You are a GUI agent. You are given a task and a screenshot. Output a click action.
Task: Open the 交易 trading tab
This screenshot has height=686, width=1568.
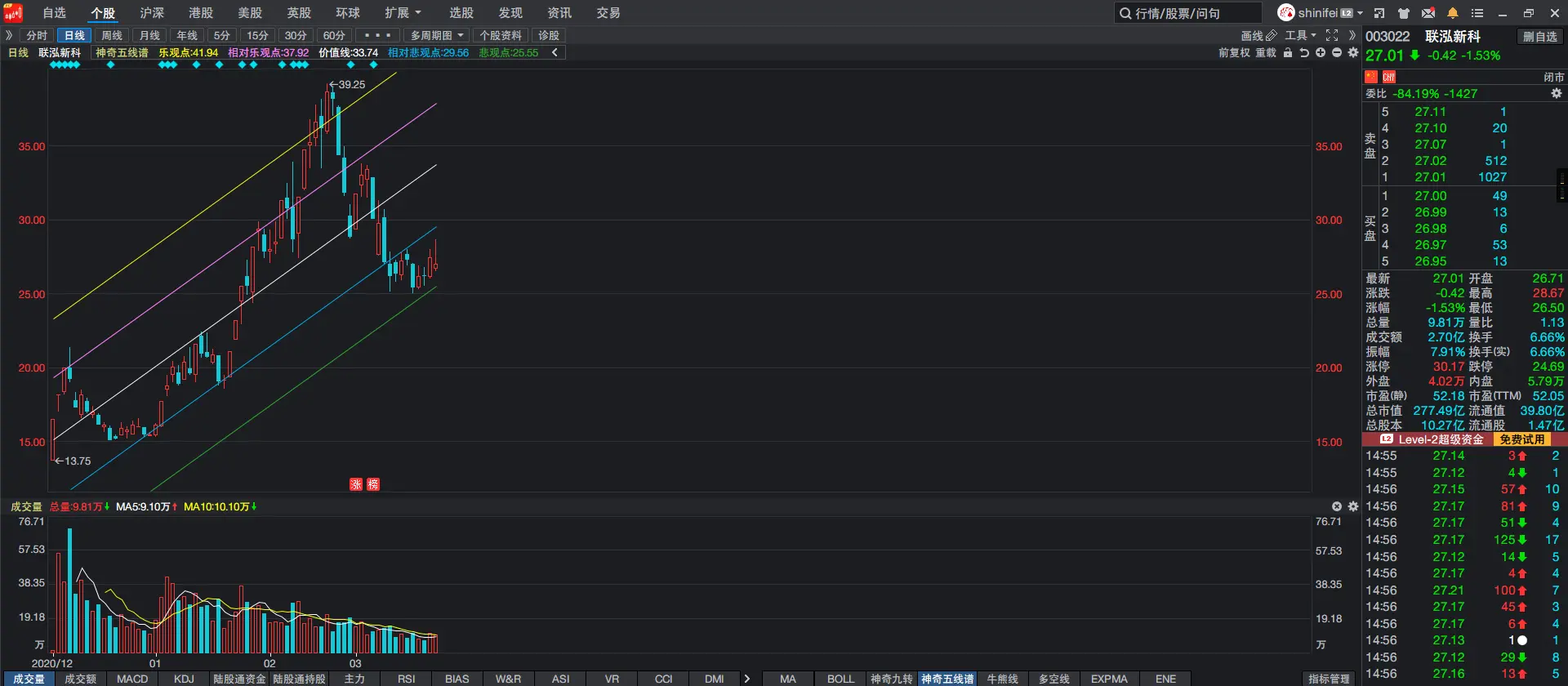tap(608, 13)
